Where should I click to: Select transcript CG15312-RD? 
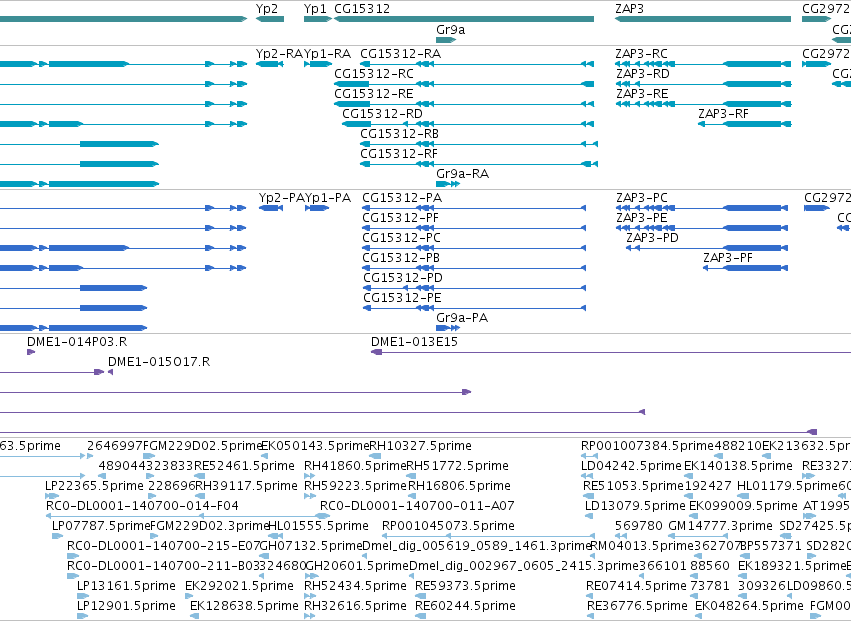468,124
